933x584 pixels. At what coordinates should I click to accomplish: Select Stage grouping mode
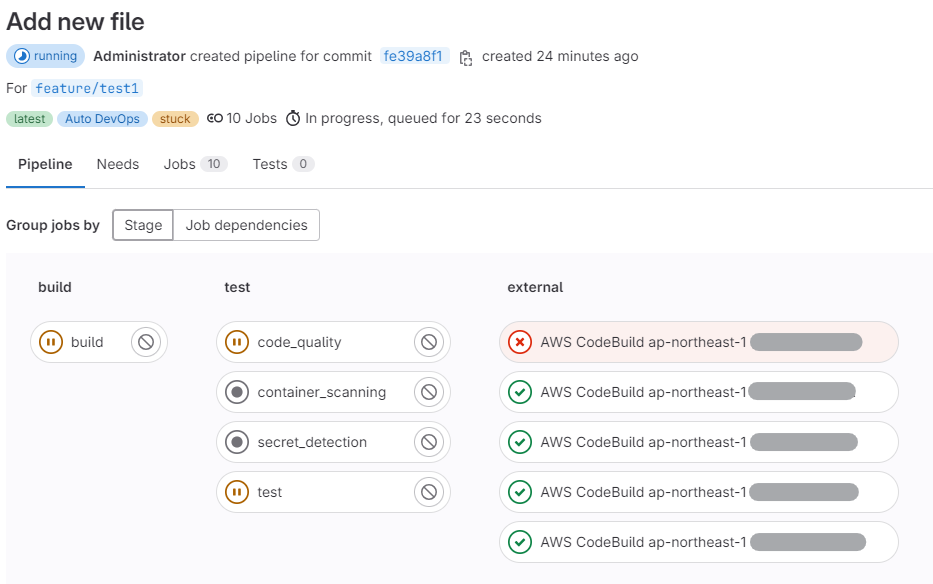tap(142, 225)
